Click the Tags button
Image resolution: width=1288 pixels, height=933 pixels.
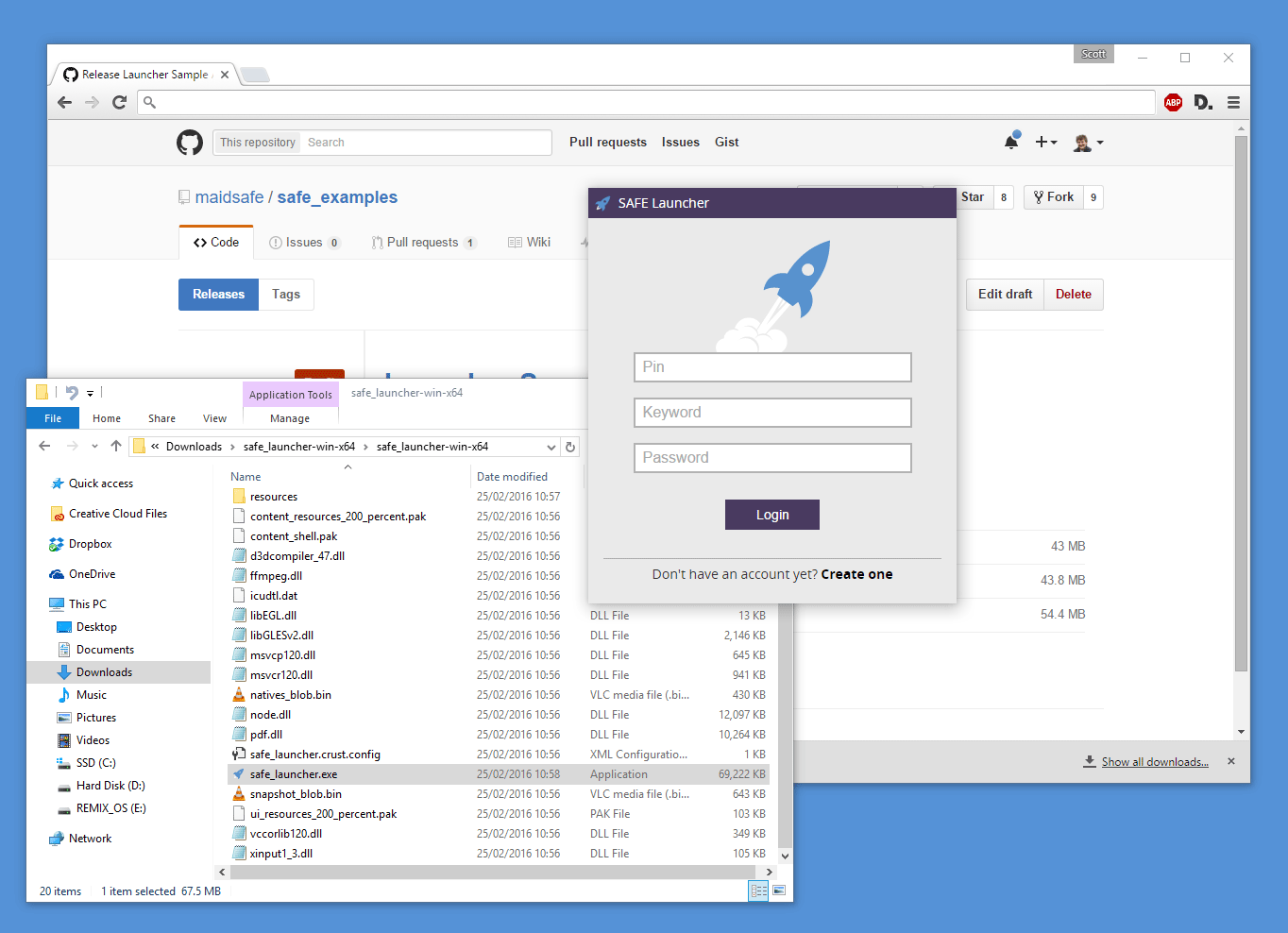click(286, 295)
